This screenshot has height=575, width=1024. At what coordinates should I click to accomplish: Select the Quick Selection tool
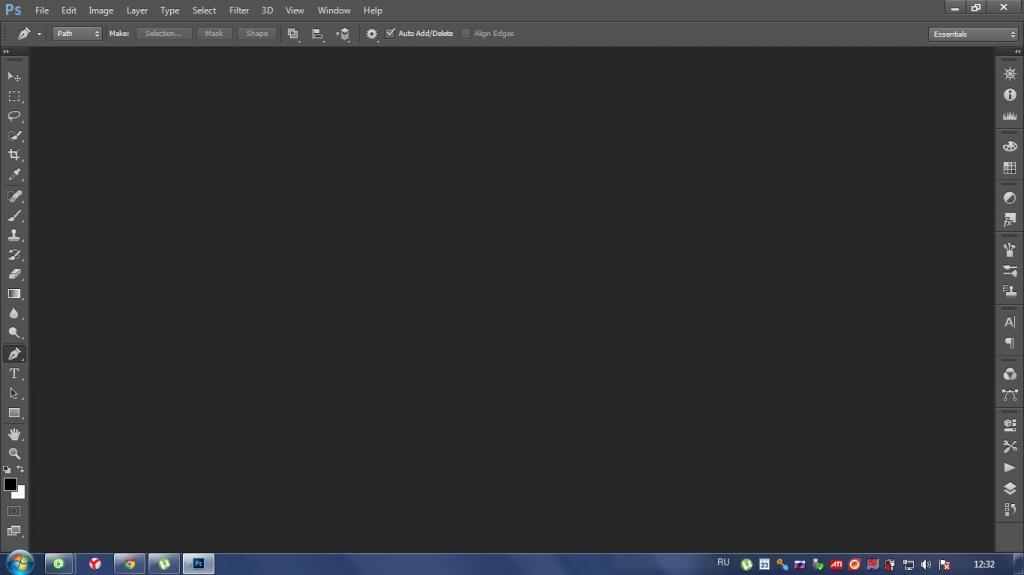(x=14, y=136)
